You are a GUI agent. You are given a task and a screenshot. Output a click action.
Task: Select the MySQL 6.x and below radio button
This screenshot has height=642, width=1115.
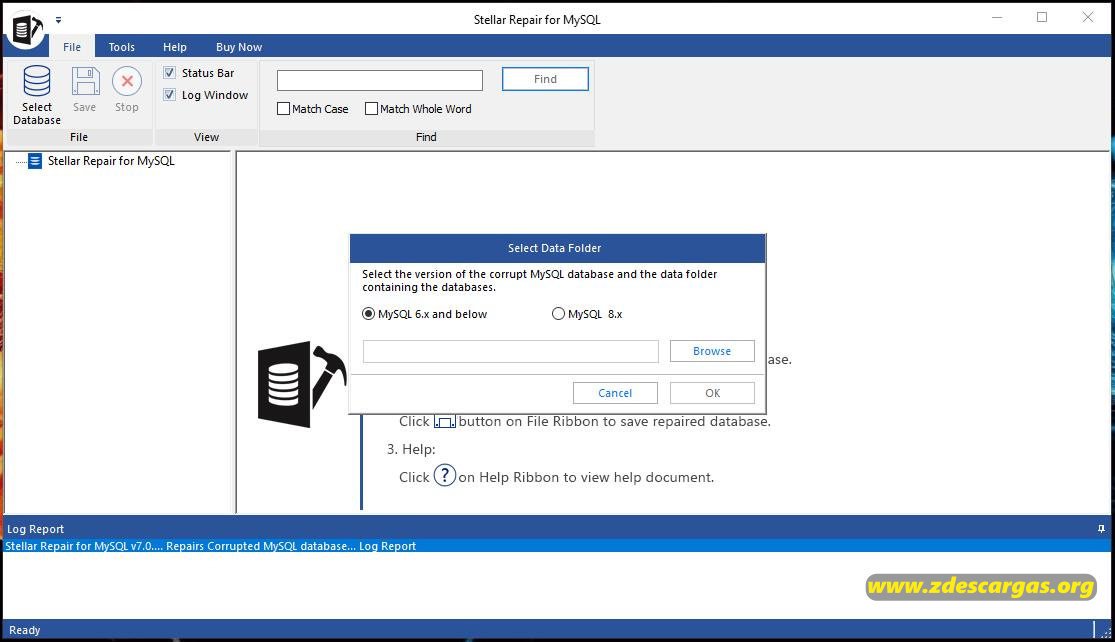point(368,314)
